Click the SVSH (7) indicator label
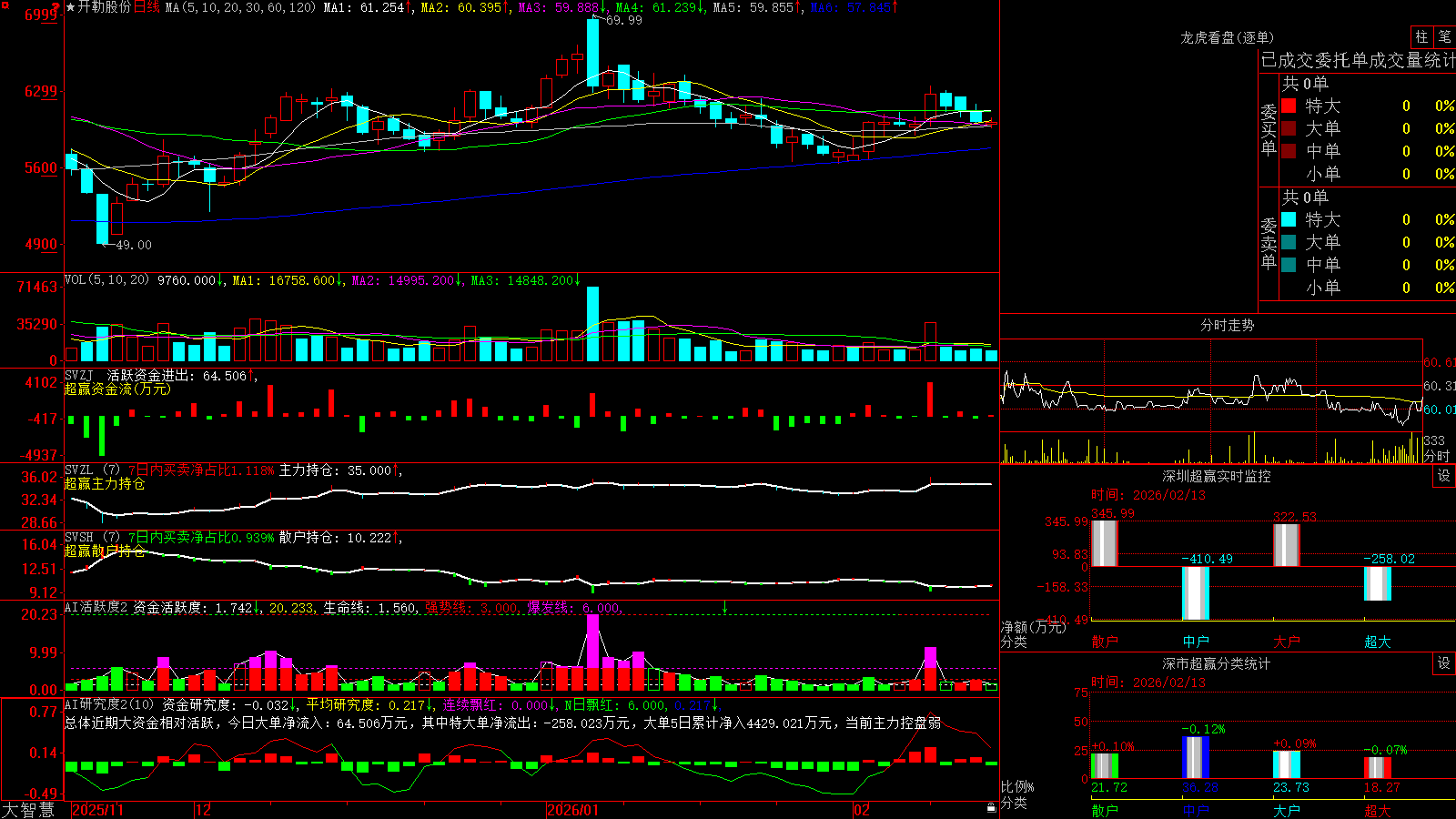The width and height of the screenshot is (1456, 819). pyautogui.click(x=92, y=537)
